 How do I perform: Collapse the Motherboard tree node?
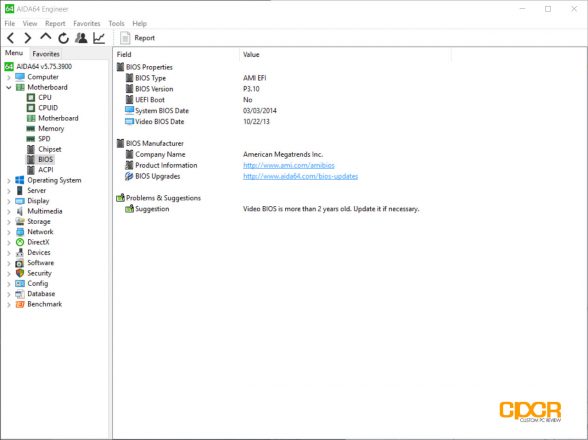9,87
